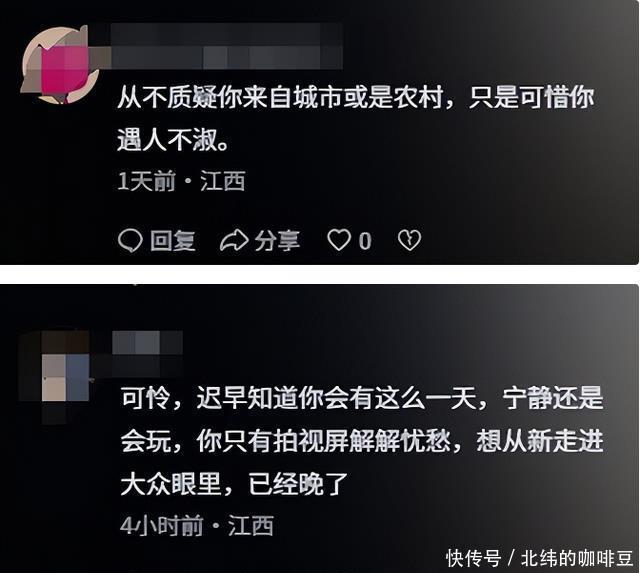This screenshot has width=640, height=573.
Task: Click the "4小时前" timestamp
Action: pos(162,526)
